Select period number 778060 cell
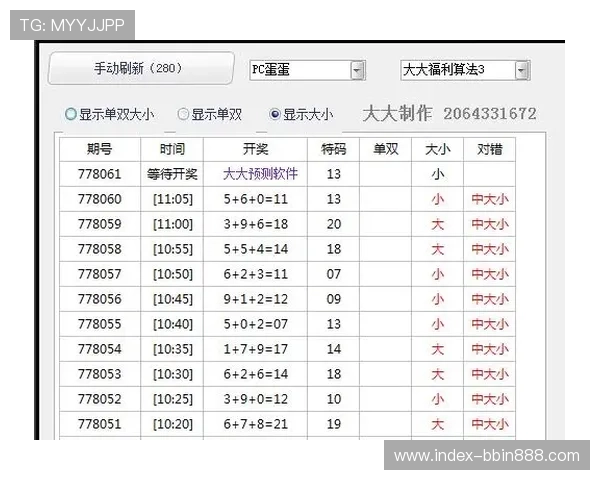Viewport: 600px width, 480px height. [100, 199]
